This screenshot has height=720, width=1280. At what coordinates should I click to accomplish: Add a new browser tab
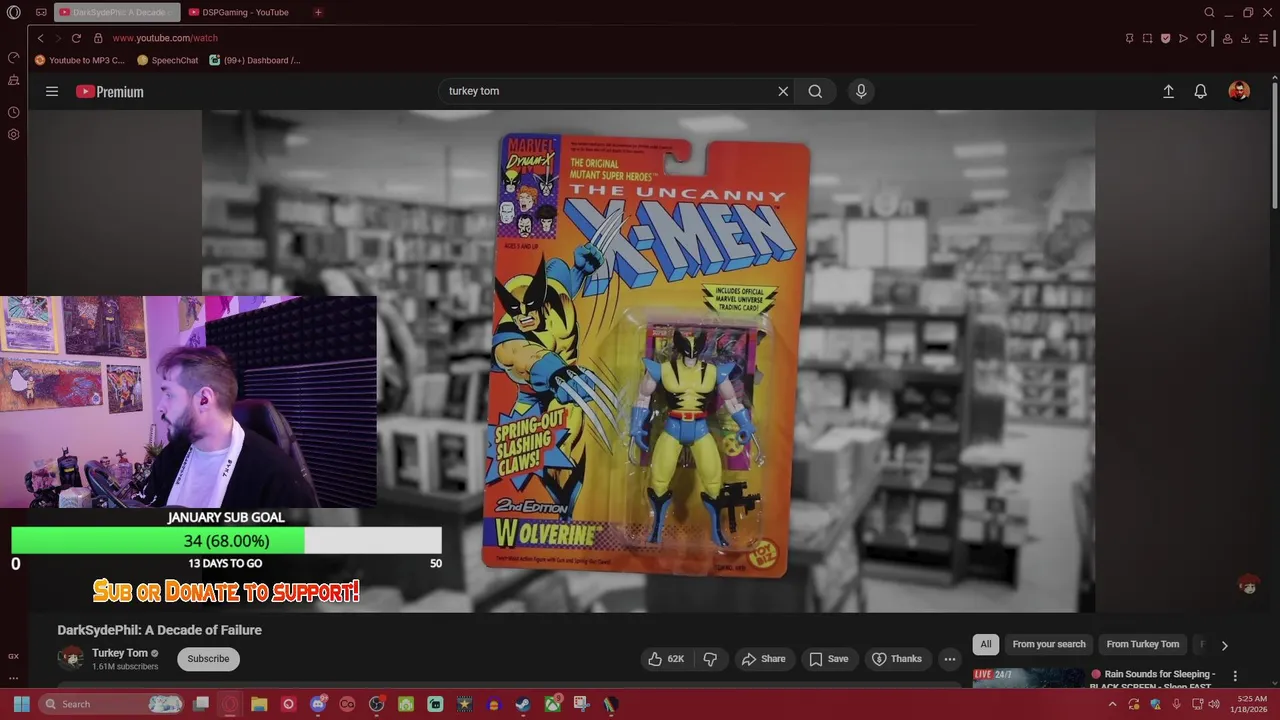(318, 12)
